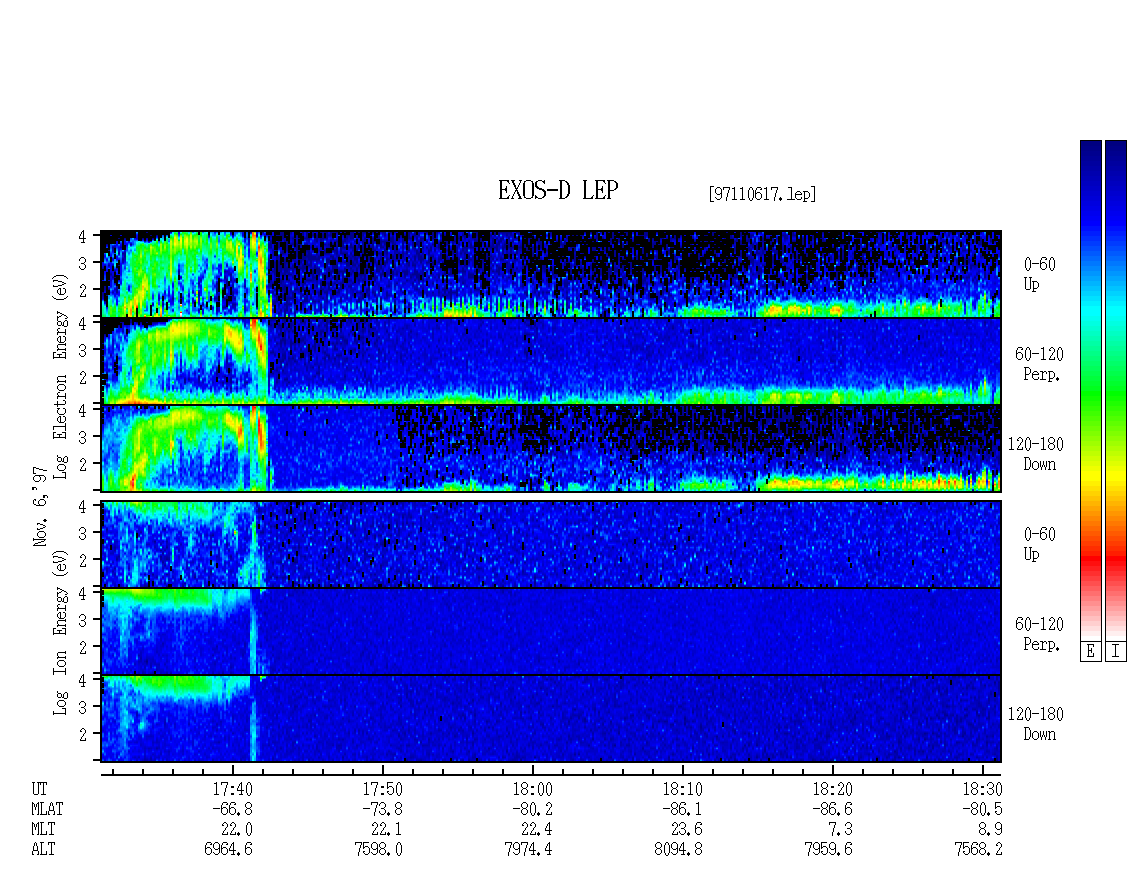1130x875 pixels.
Task: Click the altitude value 7974.4
Action: point(528,850)
